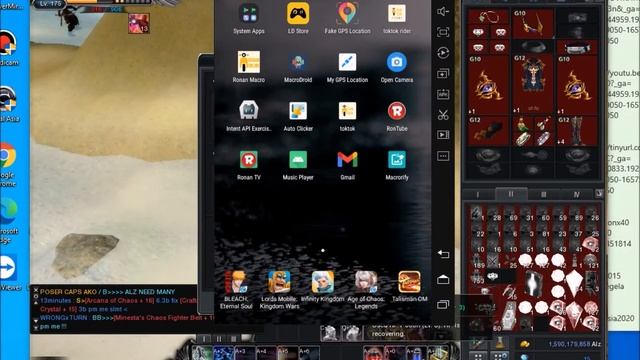Launch LD Store app

[x=298, y=13]
